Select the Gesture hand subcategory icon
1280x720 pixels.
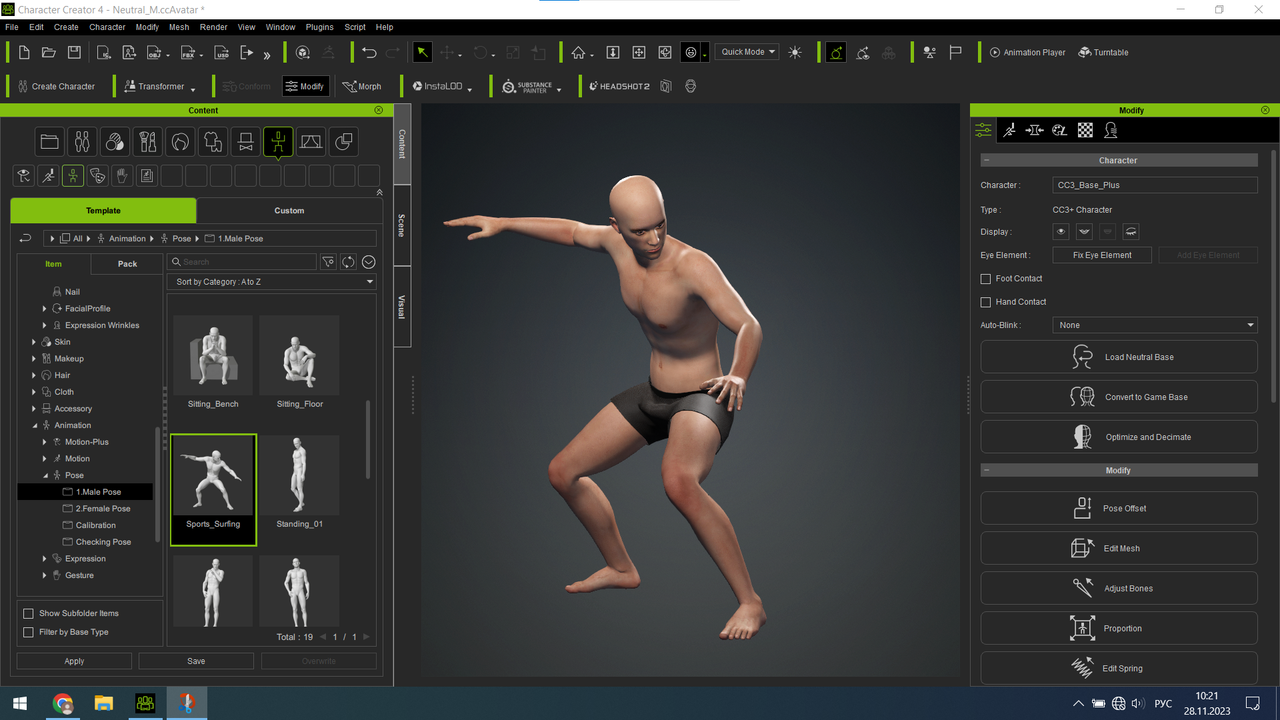122,176
